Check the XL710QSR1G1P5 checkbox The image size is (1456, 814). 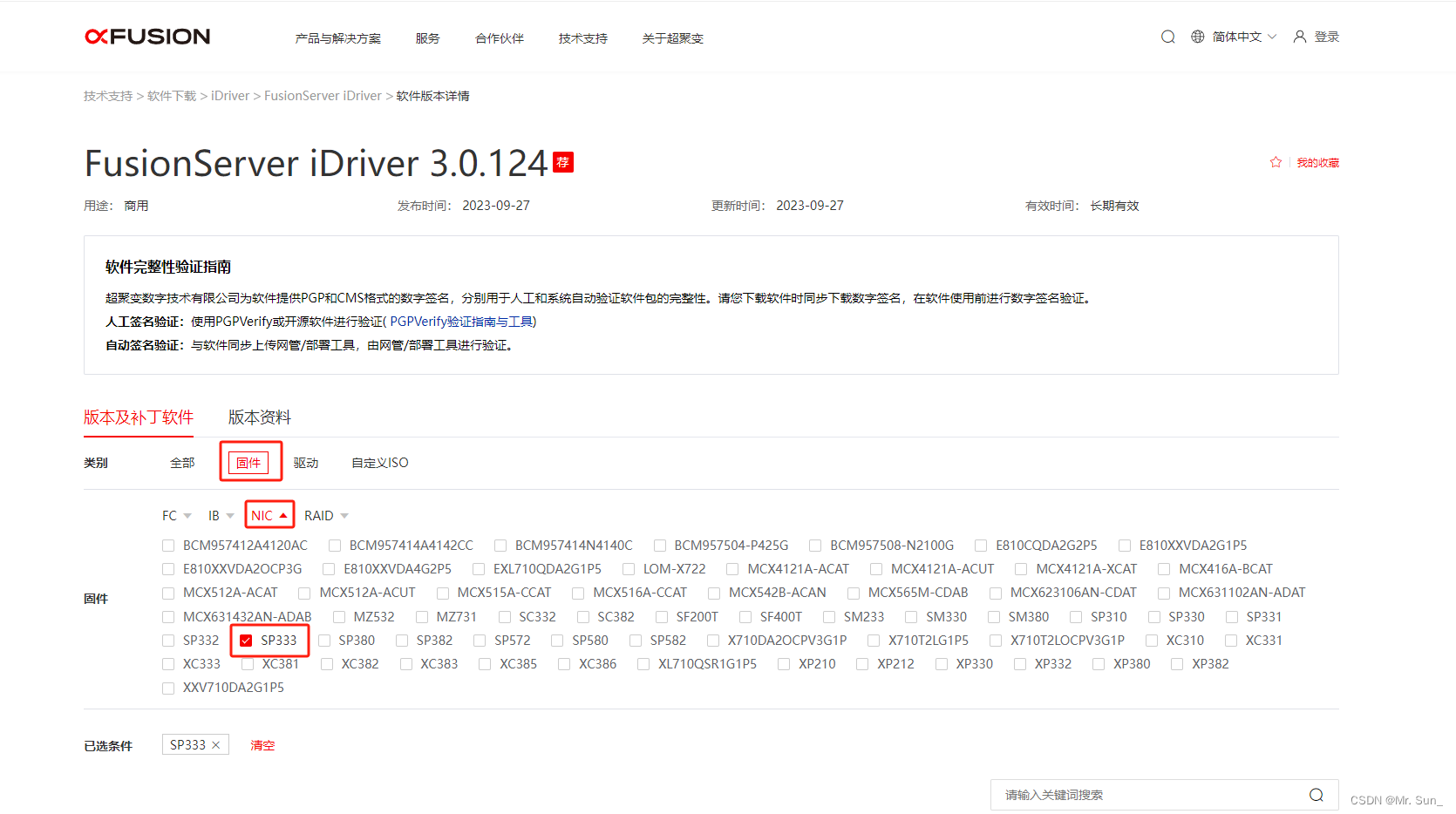(x=643, y=664)
